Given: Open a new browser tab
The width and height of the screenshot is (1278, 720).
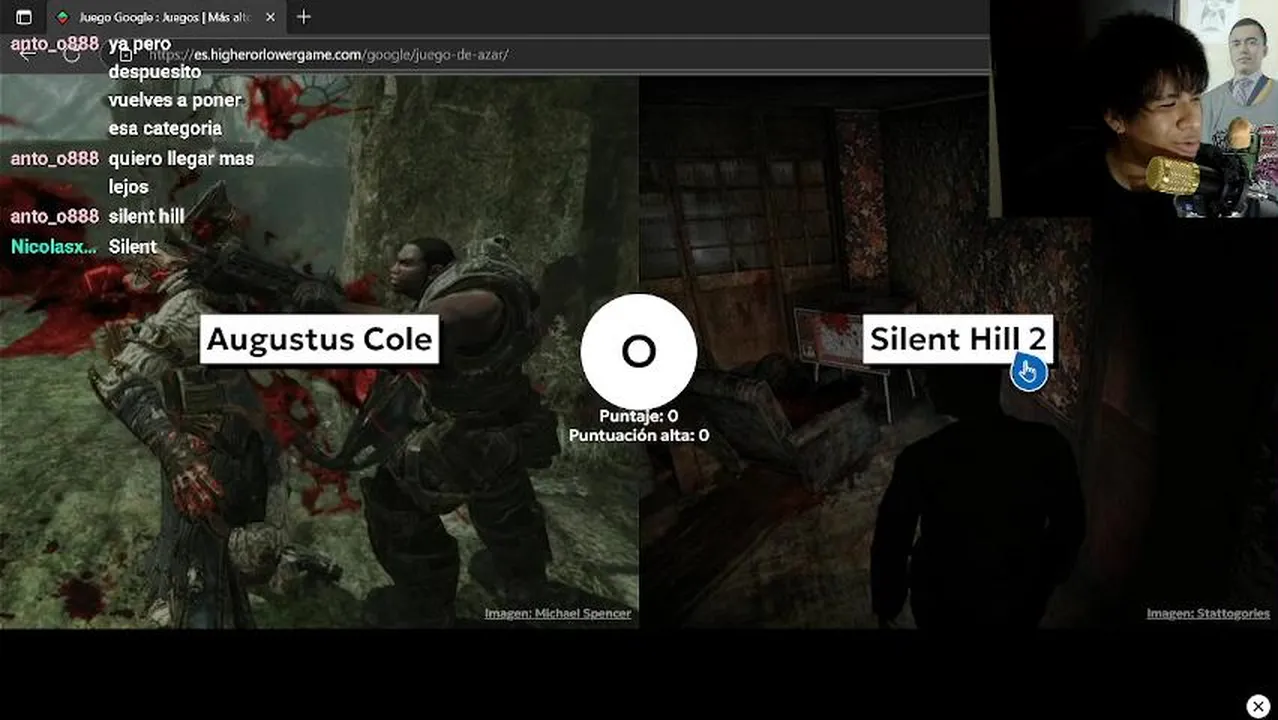Looking at the screenshot, I should point(304,17).
